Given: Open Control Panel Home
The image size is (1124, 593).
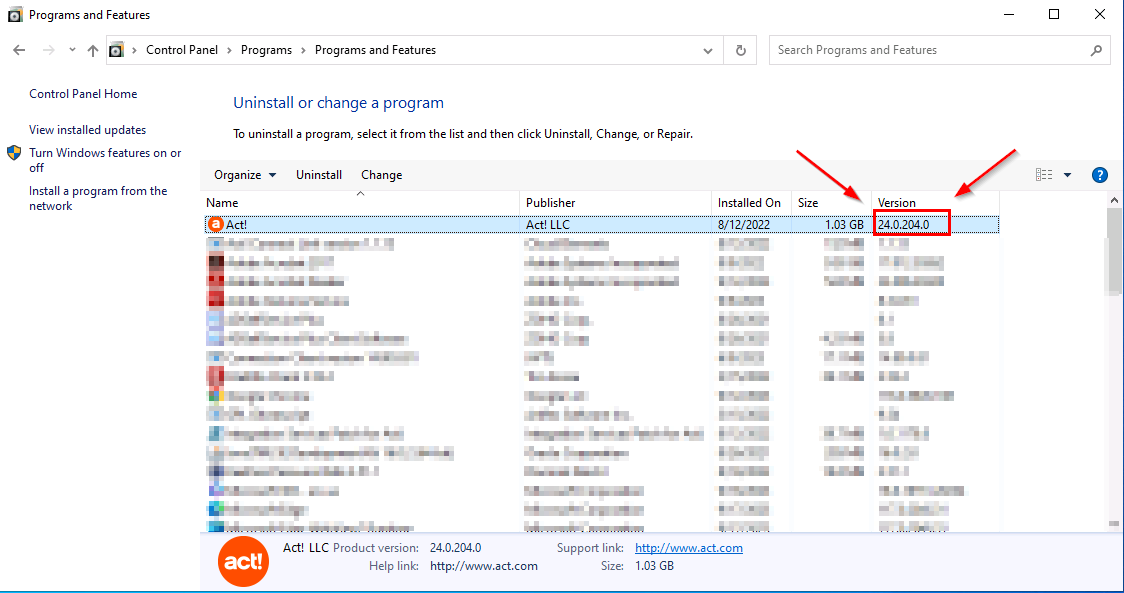Looking at the screenshot, I should (83, 94).
